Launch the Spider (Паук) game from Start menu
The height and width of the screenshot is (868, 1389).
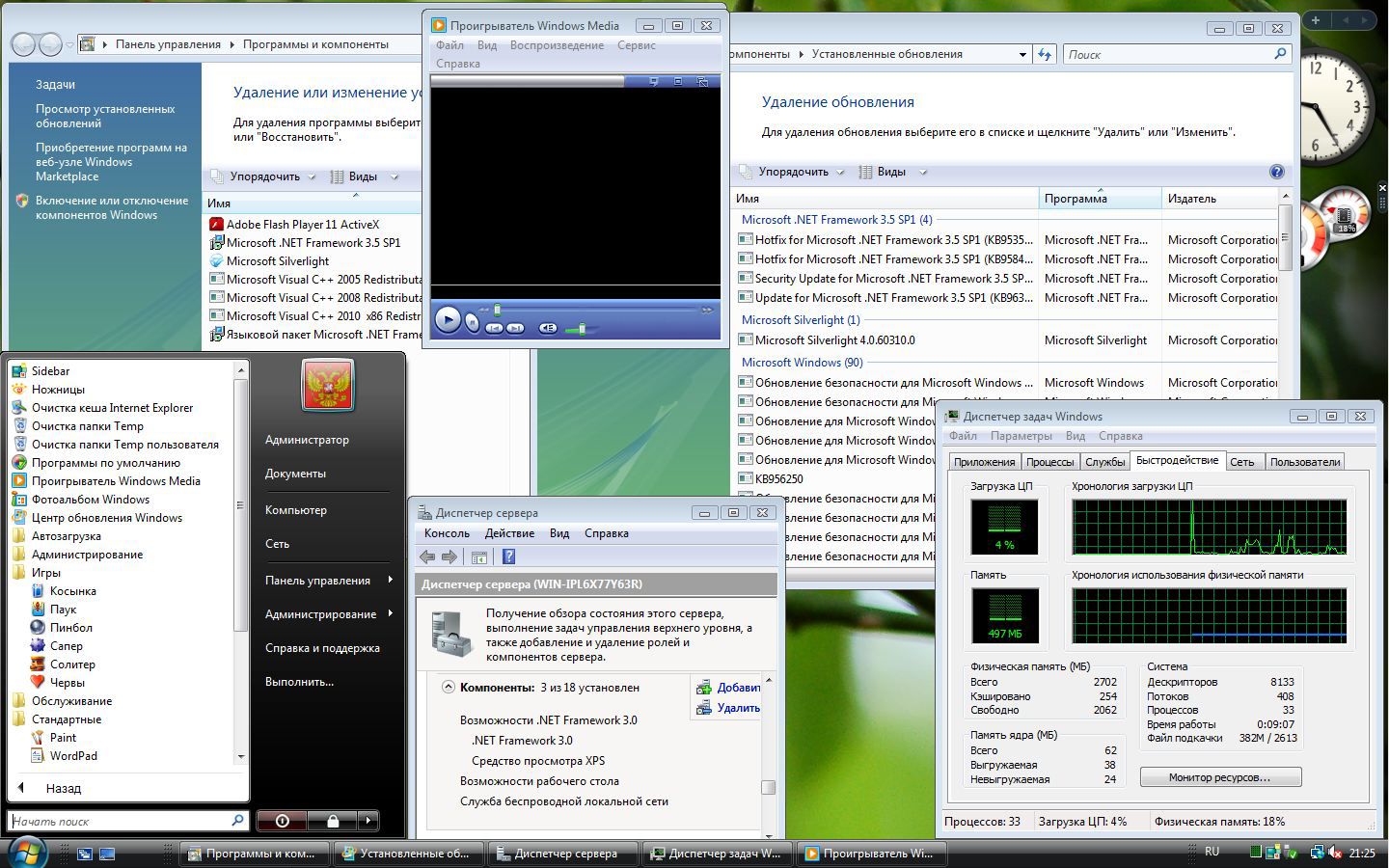[63, 610]
